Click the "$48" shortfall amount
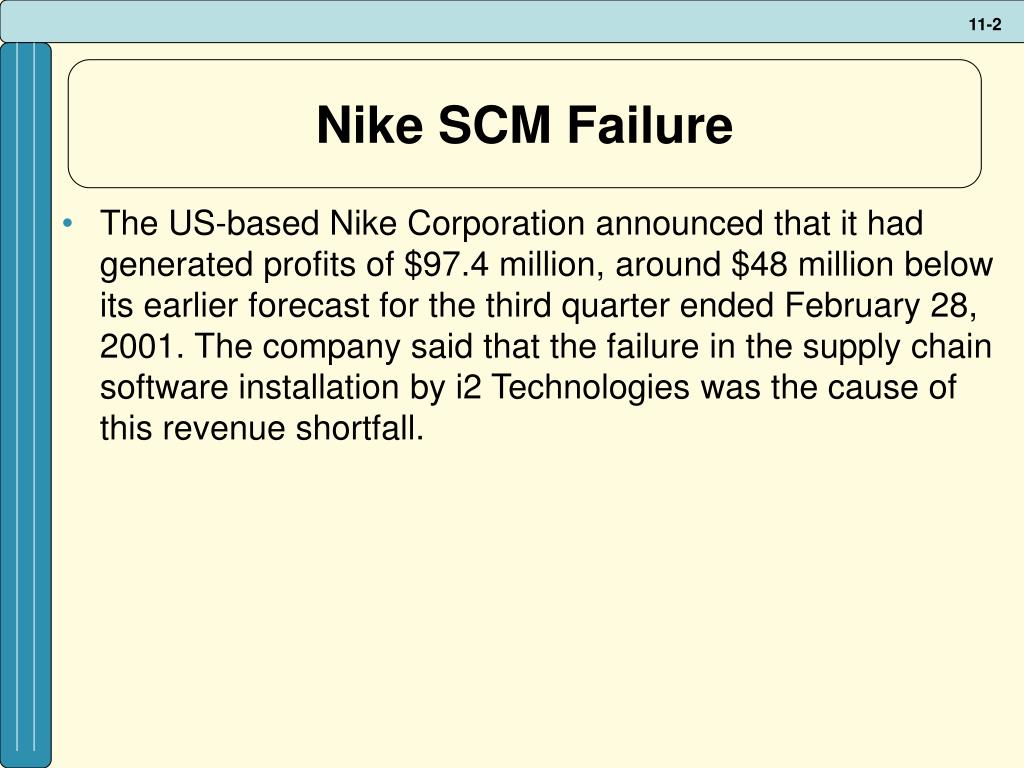The image size is (1024, 768). (760, 264)
